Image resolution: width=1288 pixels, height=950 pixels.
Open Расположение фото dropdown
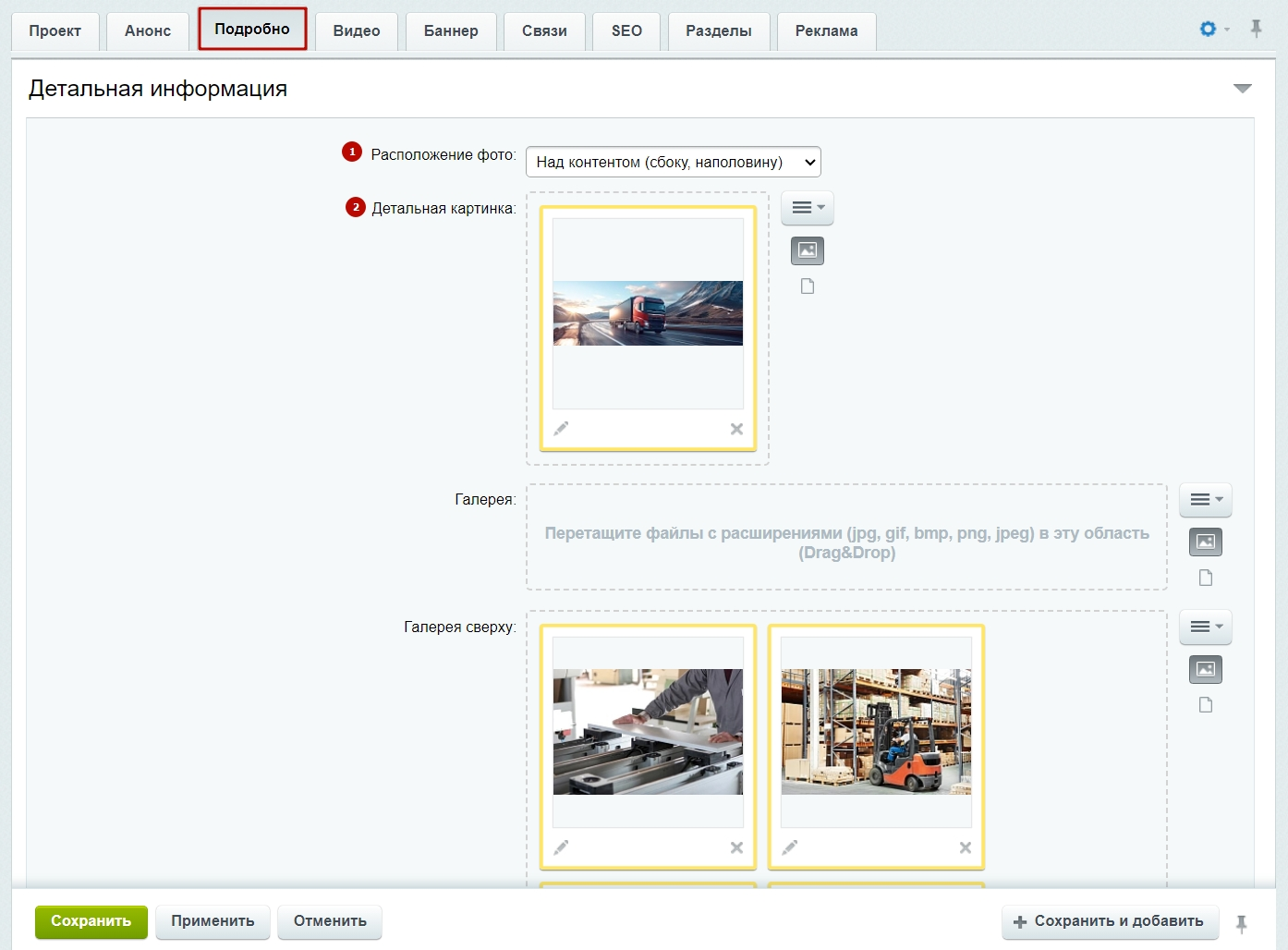coord(673,162)
